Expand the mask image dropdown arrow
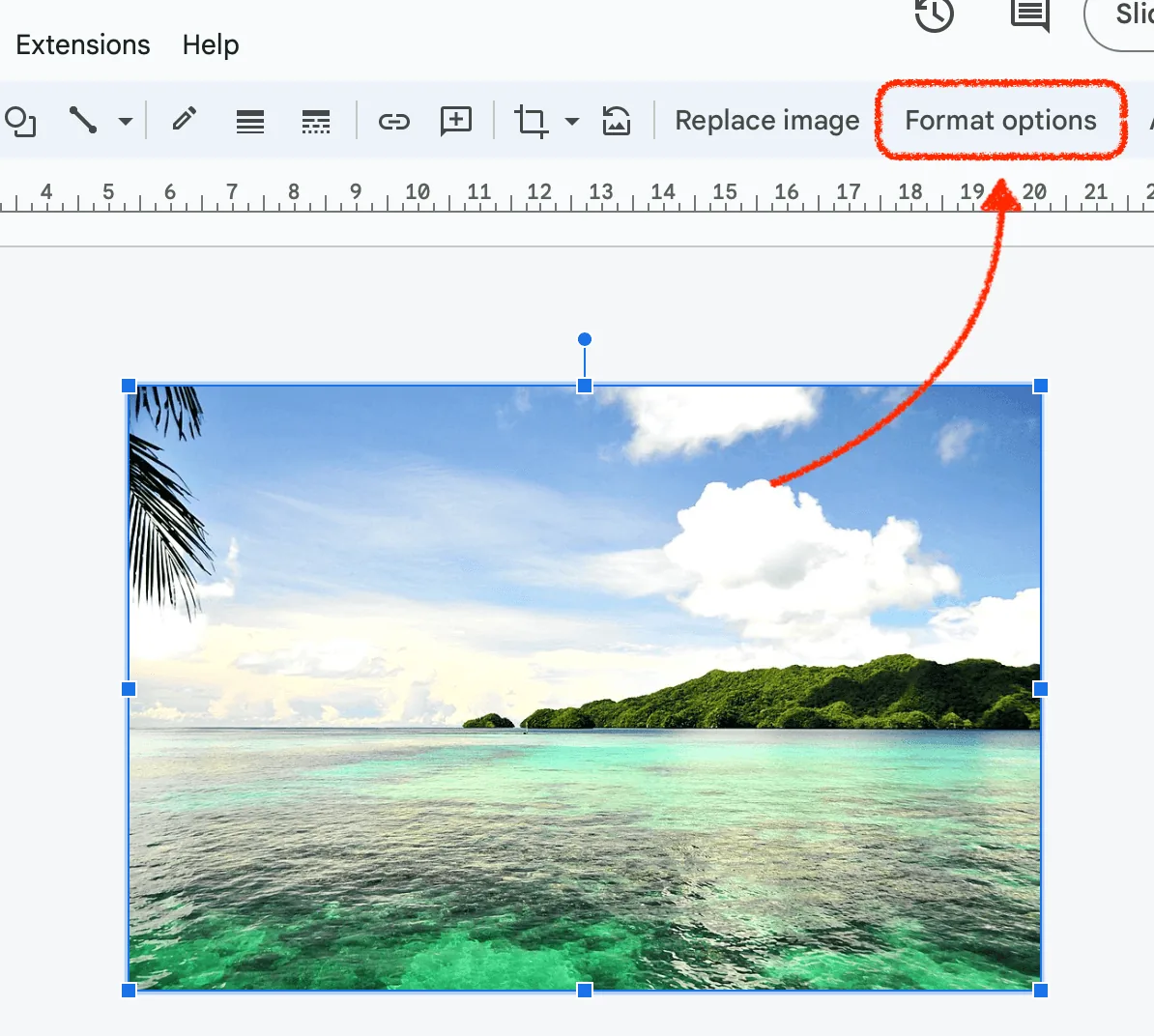This screenshot has height=1036, width=1154. coord(572,121)
